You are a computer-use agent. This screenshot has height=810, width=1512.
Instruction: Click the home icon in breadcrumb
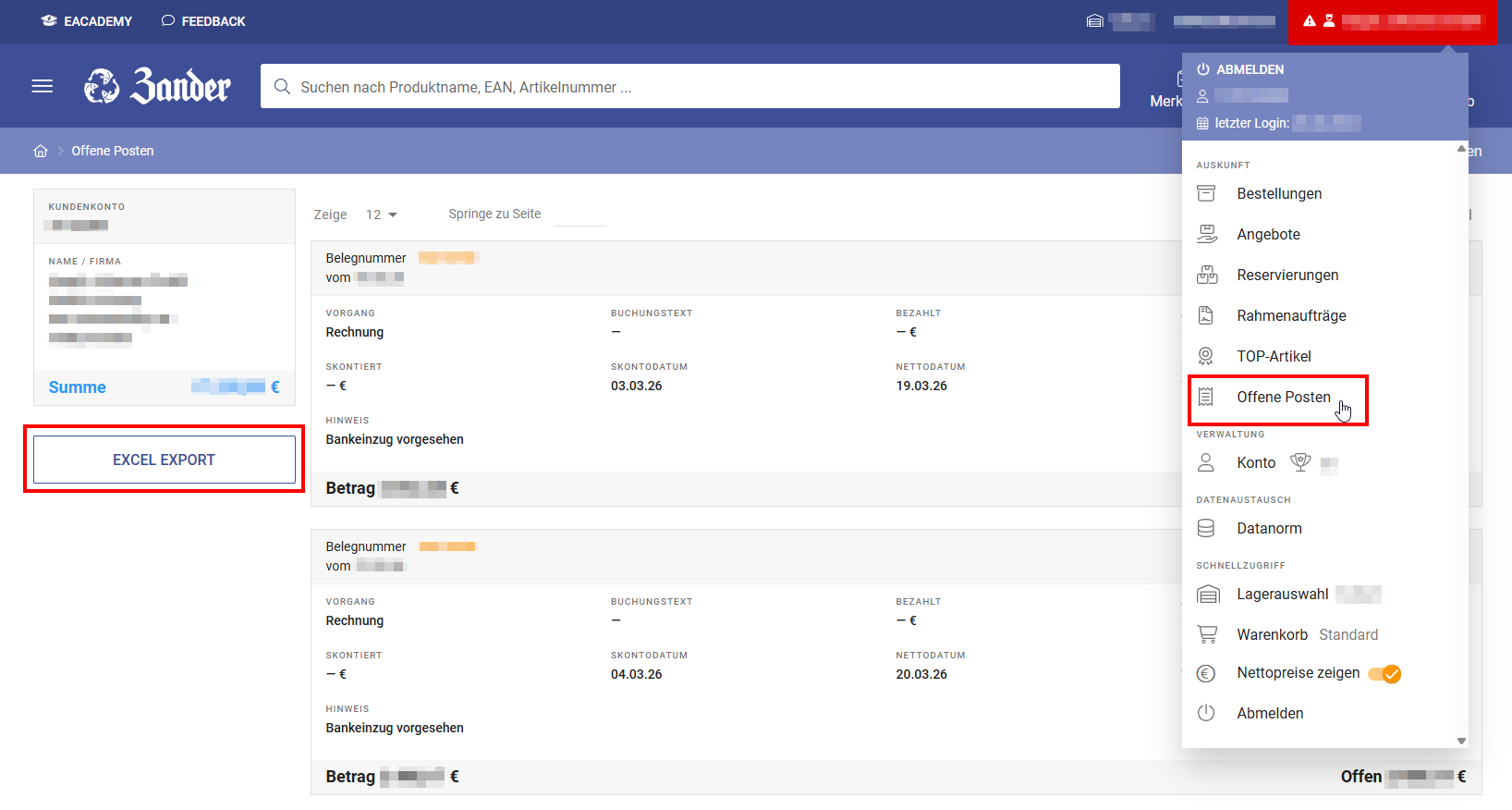[41, 151]
